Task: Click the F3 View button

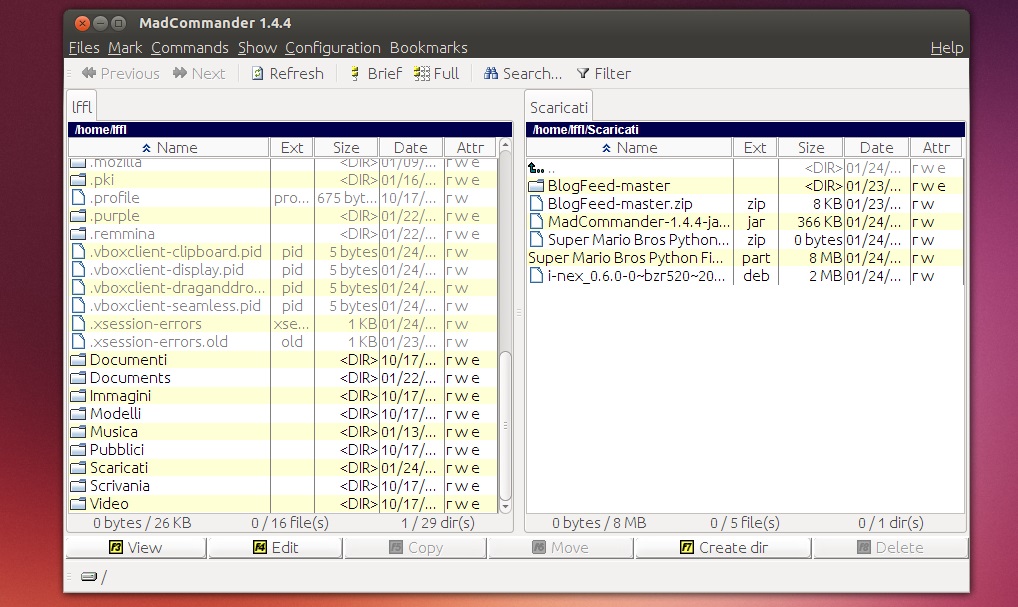Action: 136,548
